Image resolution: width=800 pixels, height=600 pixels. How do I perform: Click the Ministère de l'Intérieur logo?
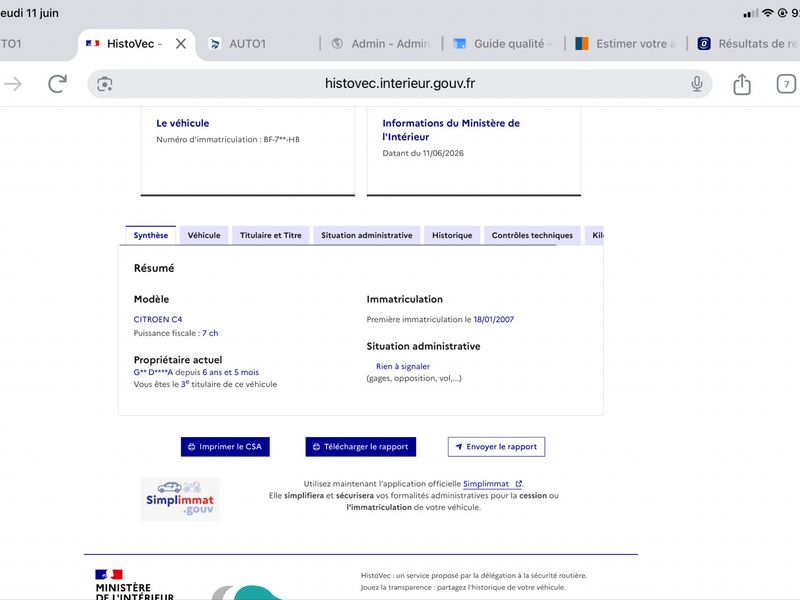(134, 585)
